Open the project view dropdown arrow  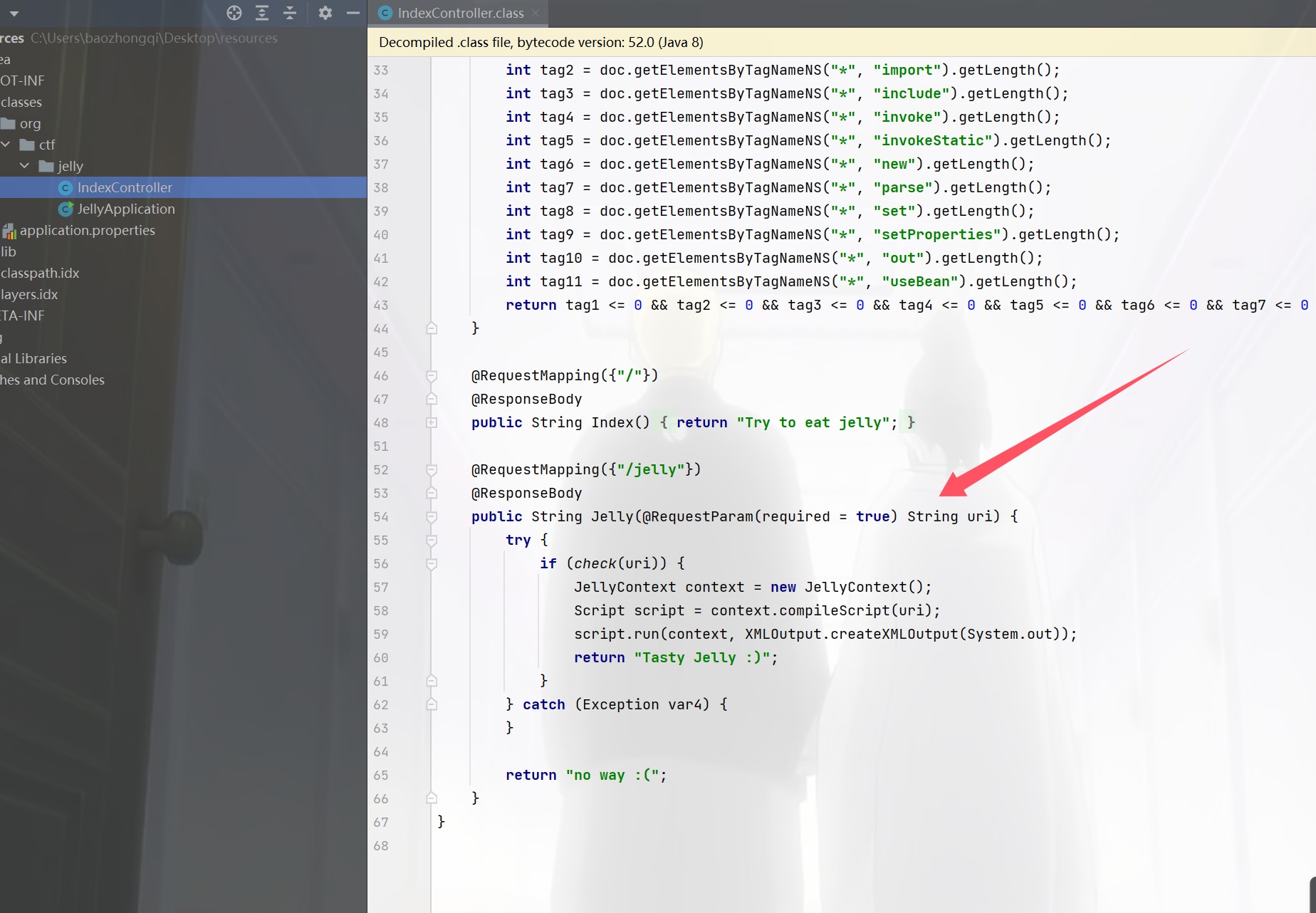14,14
